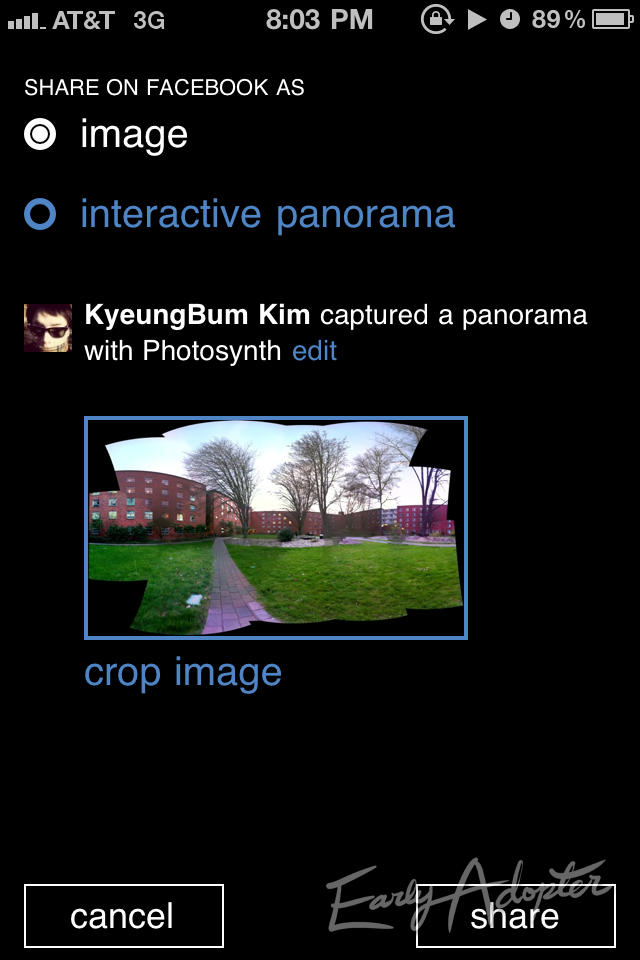The width and height of the screenshot is (640, 960).
Task: Tap the KyeungBum Kim profile avatar
Action: pyautogui.click(x=48, y=328)
